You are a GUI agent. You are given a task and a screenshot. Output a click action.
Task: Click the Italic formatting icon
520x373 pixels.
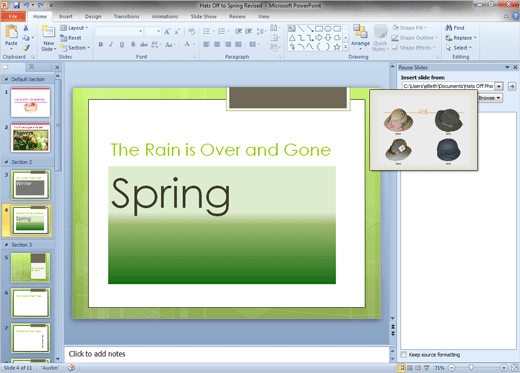111,44
